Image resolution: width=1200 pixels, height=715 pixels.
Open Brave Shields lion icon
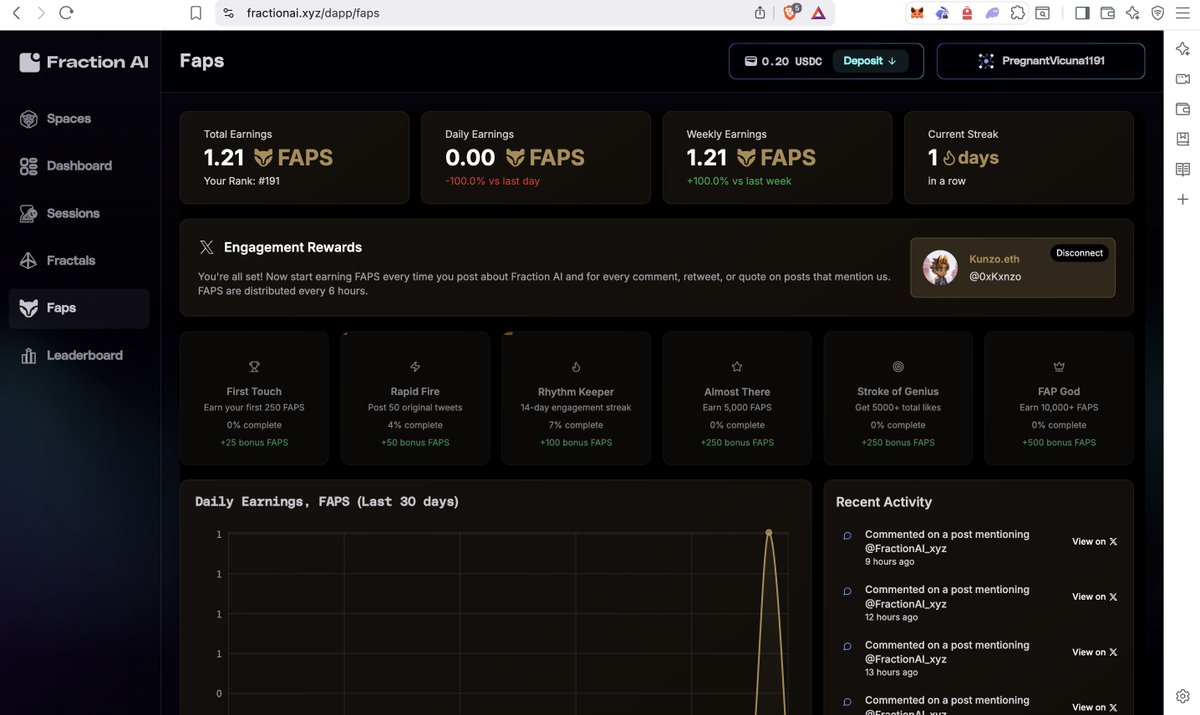(x=790, y=13)
